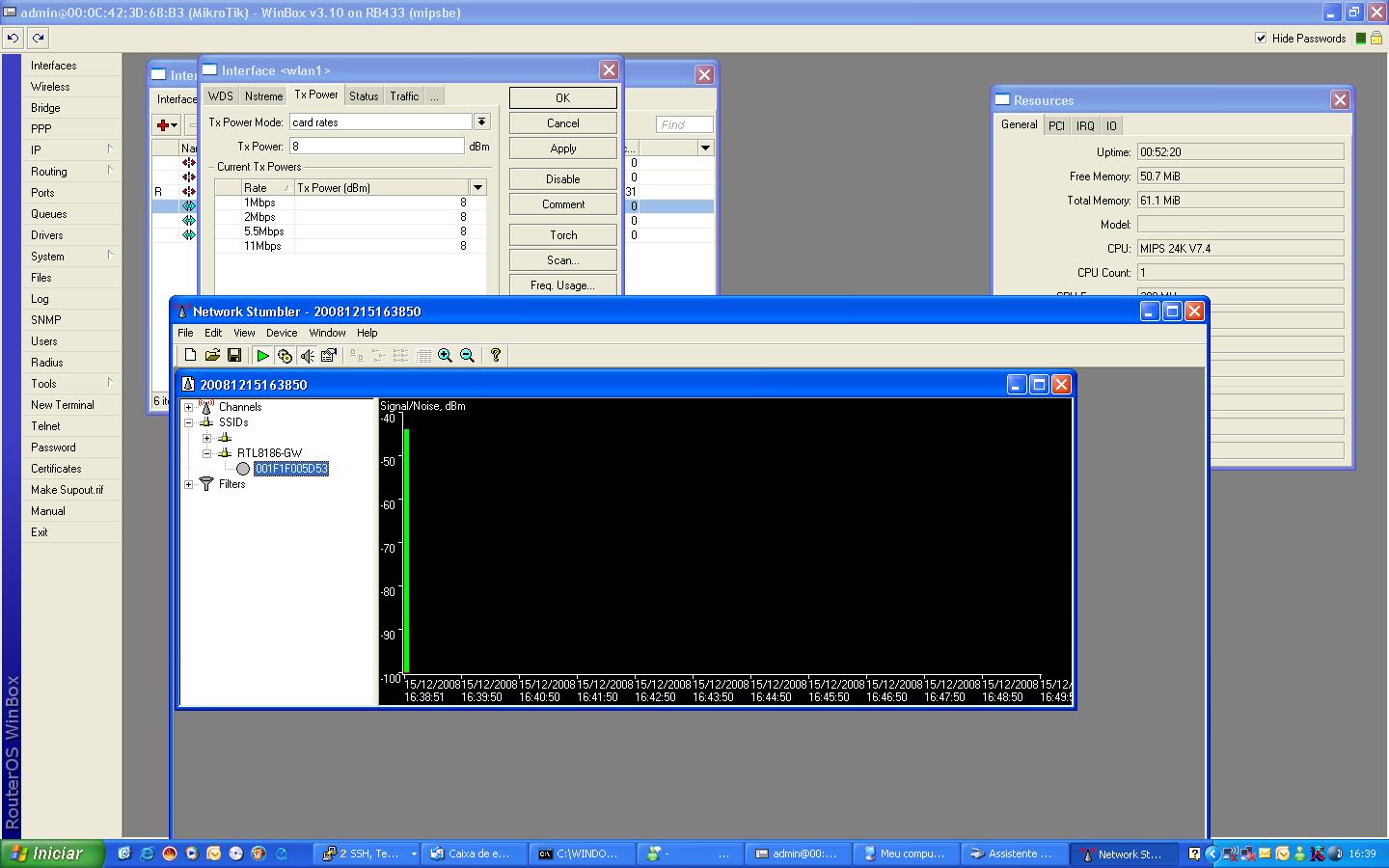Expand the Channels tree node
1389x868 pixels.
(189, 407)
